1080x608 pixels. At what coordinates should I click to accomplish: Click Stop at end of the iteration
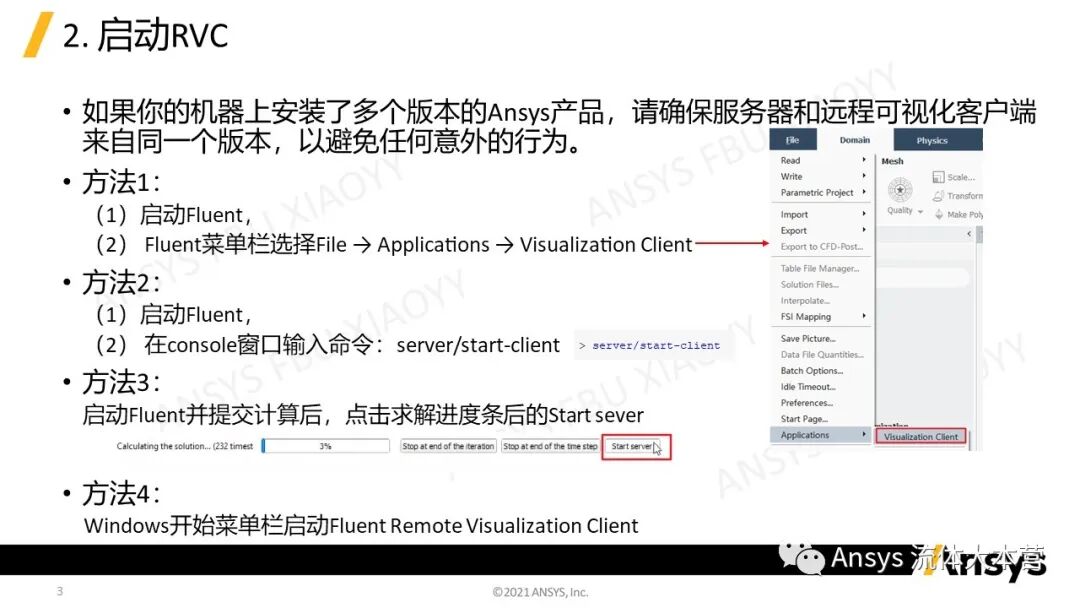click(448, 446)
